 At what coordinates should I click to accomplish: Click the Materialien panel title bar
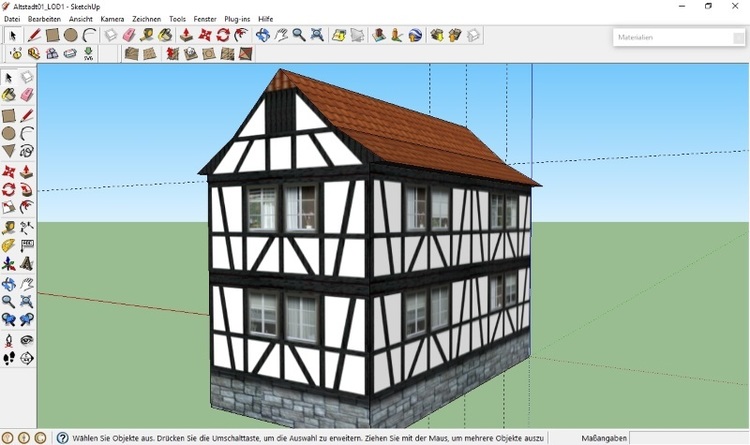pyautogui.click(x=679, y=37)
